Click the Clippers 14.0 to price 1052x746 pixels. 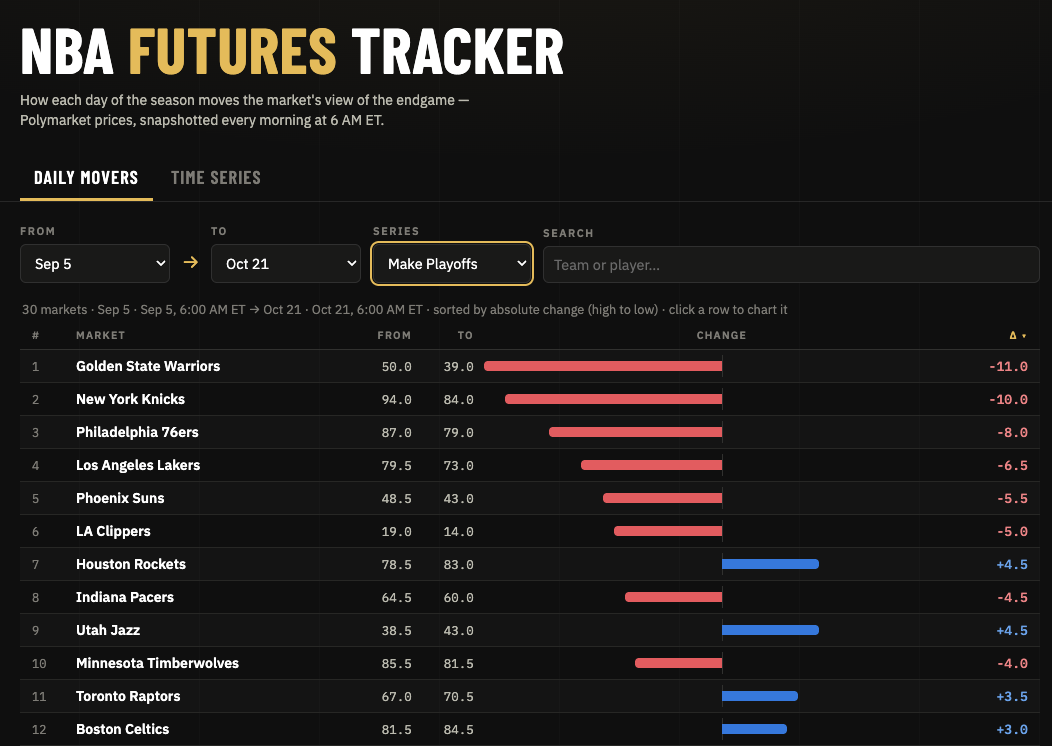(458, 531)
